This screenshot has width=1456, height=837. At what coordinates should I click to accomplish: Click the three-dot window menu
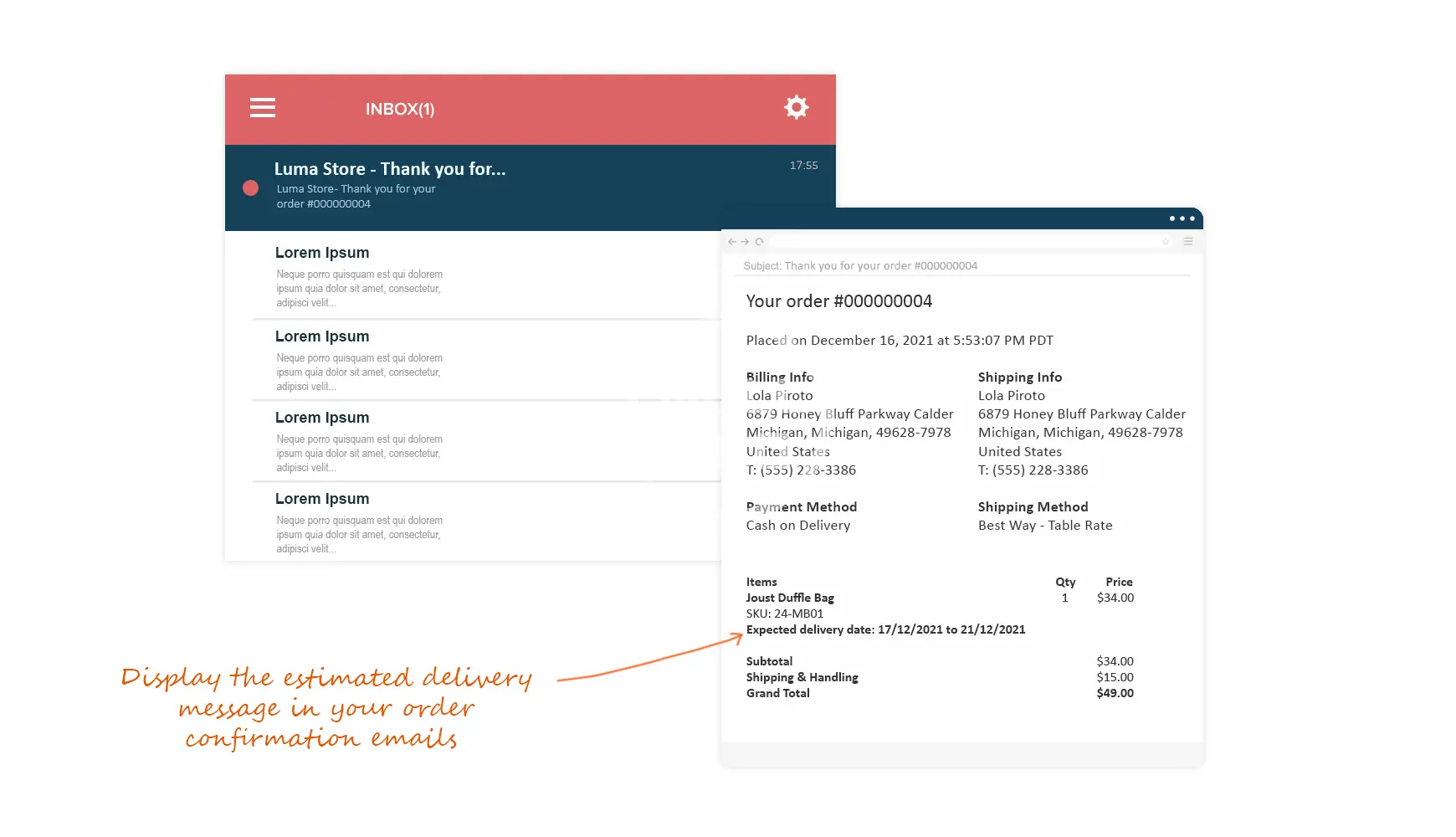tap(1182, 218)
